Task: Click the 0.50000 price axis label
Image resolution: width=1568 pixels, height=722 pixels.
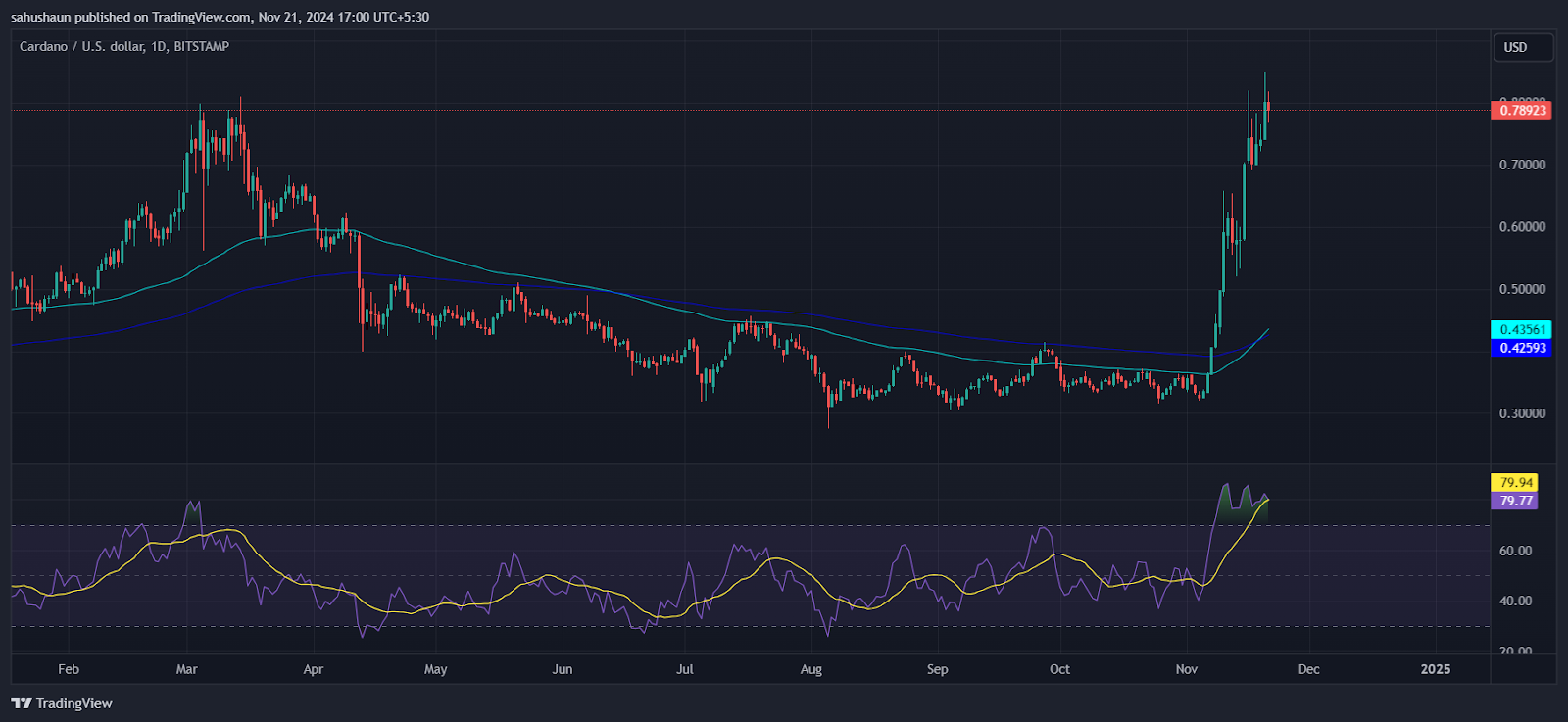Action: coord(1522,289)
